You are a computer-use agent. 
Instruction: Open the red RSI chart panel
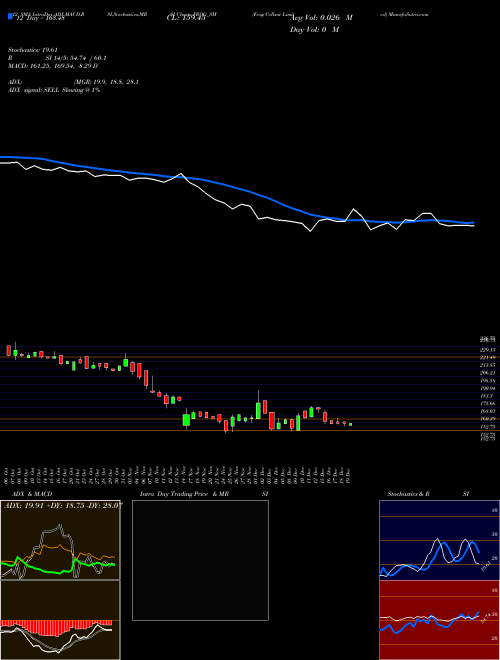[439, 620]
